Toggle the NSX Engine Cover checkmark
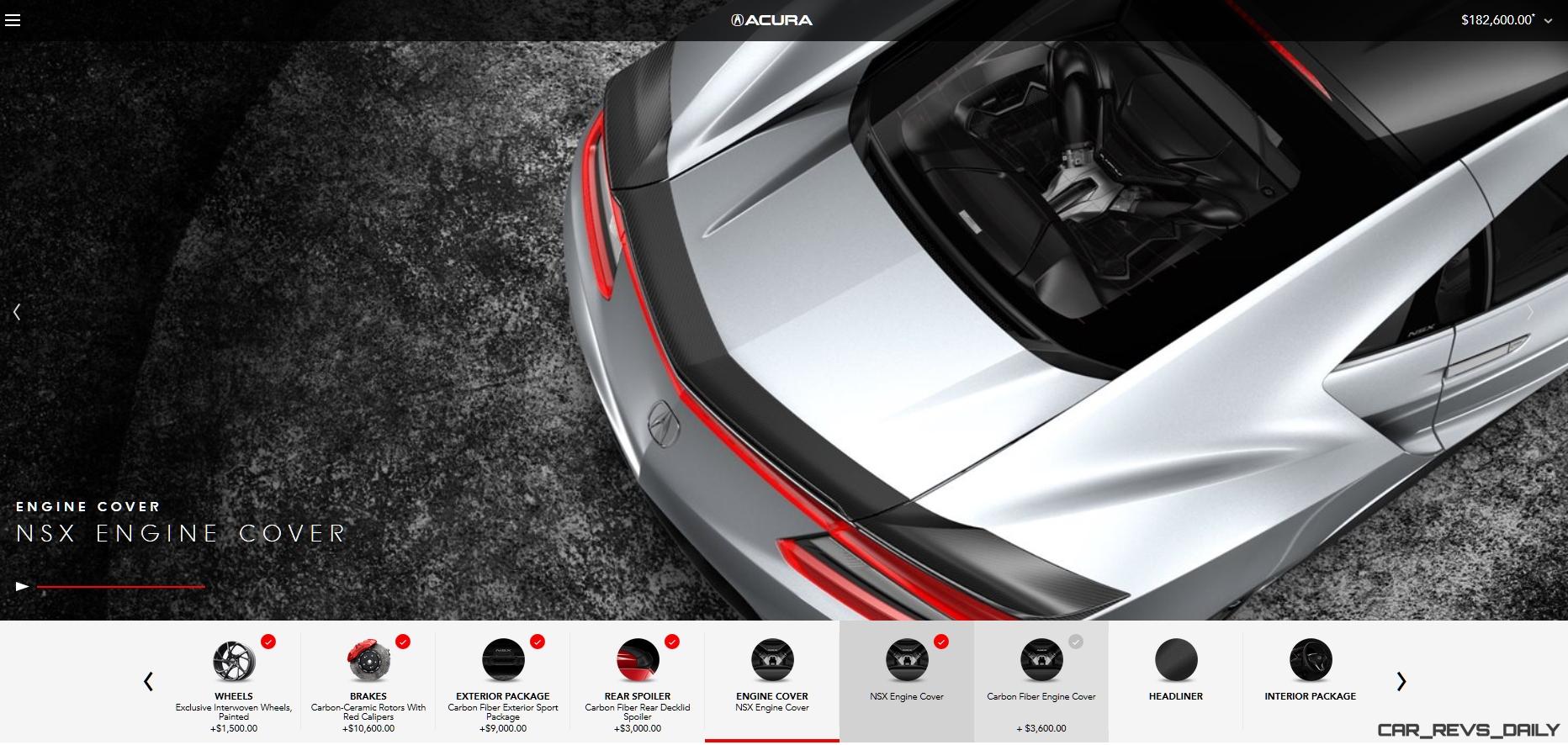This screenshot has width=1568, height=745. point(941,642)
